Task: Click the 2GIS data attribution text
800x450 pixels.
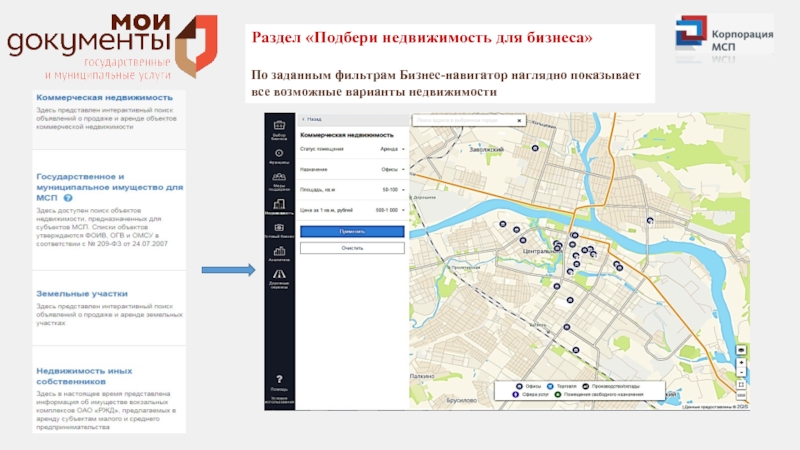Action: (x=715, y=407)
